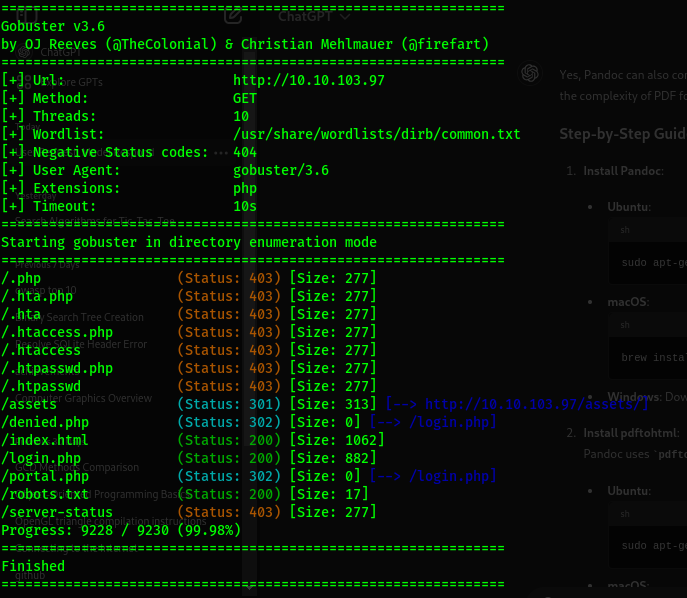Click the target URL http://10.10.103.97 in the terminal
Viewport: 687px width, 598px height.
308,80
